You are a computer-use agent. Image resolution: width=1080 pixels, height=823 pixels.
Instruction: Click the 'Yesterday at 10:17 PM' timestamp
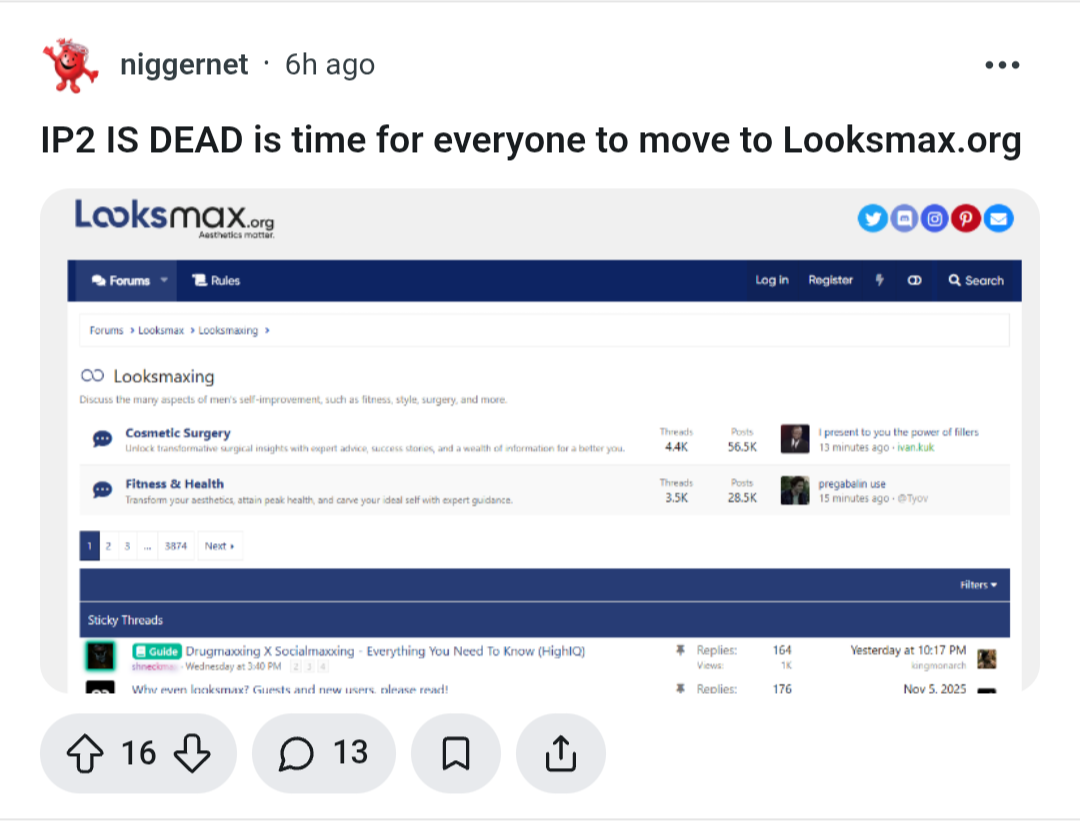coord(908,650)
